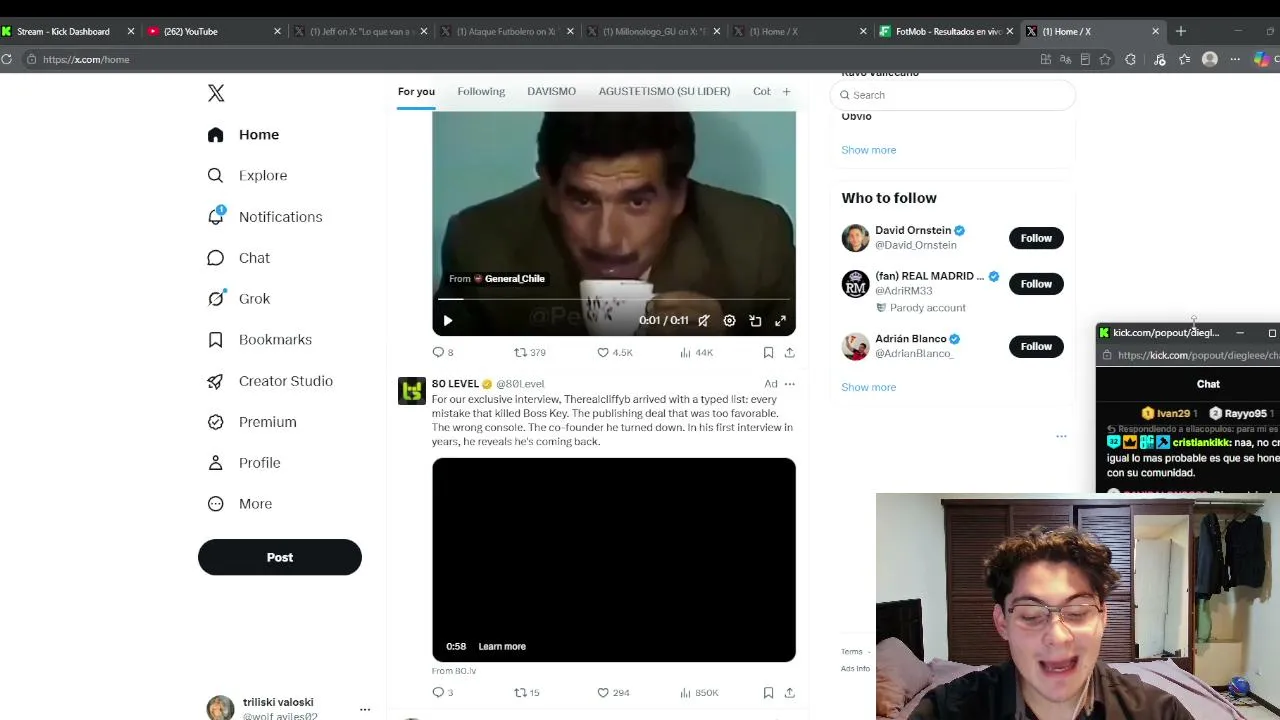This screenshot has height=720, width=1280.
Task: Click the X logo in the sidebar
Action: [216, 93]
